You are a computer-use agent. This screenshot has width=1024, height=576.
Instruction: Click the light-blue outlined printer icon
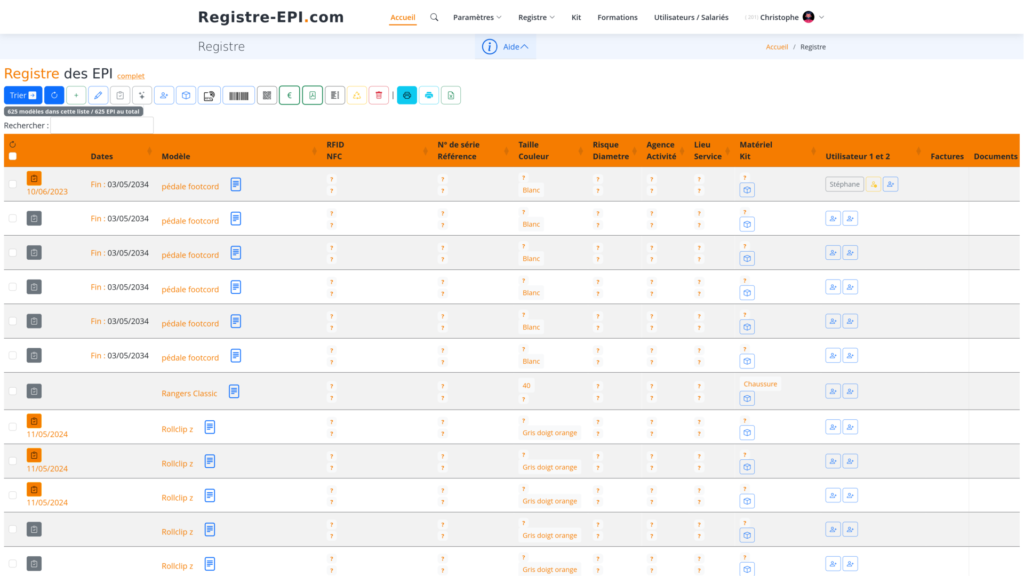click(429, 95)
